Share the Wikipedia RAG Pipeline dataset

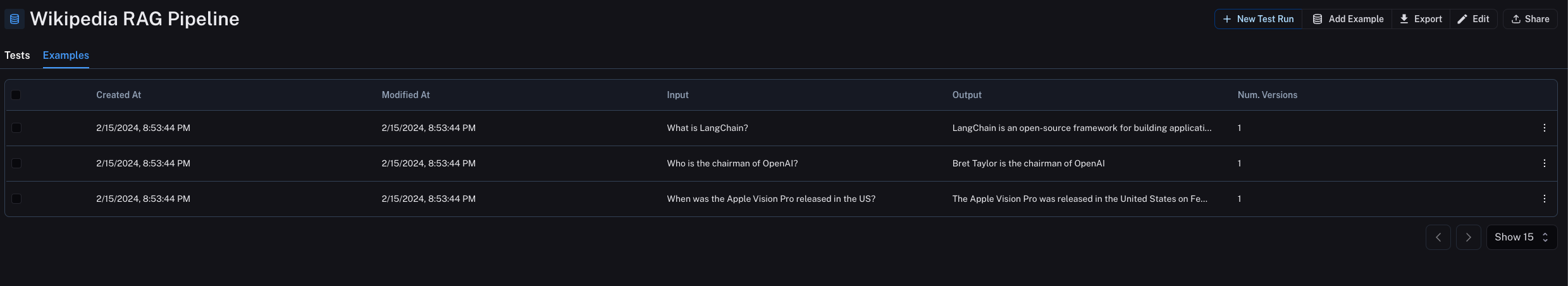click(x=1530, y=19)
